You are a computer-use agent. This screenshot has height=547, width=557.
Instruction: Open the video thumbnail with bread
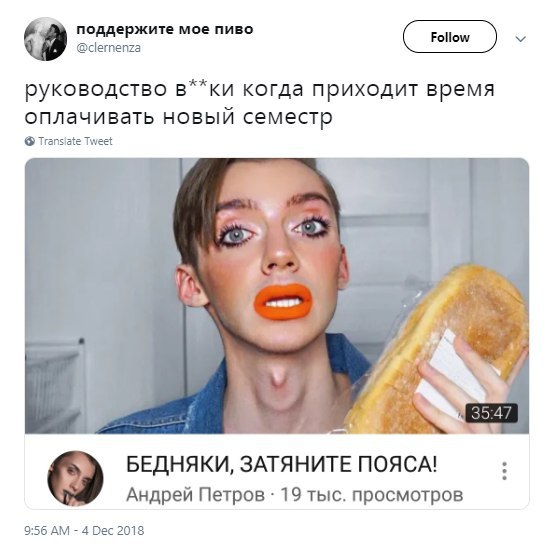click(x=277, y=296)
